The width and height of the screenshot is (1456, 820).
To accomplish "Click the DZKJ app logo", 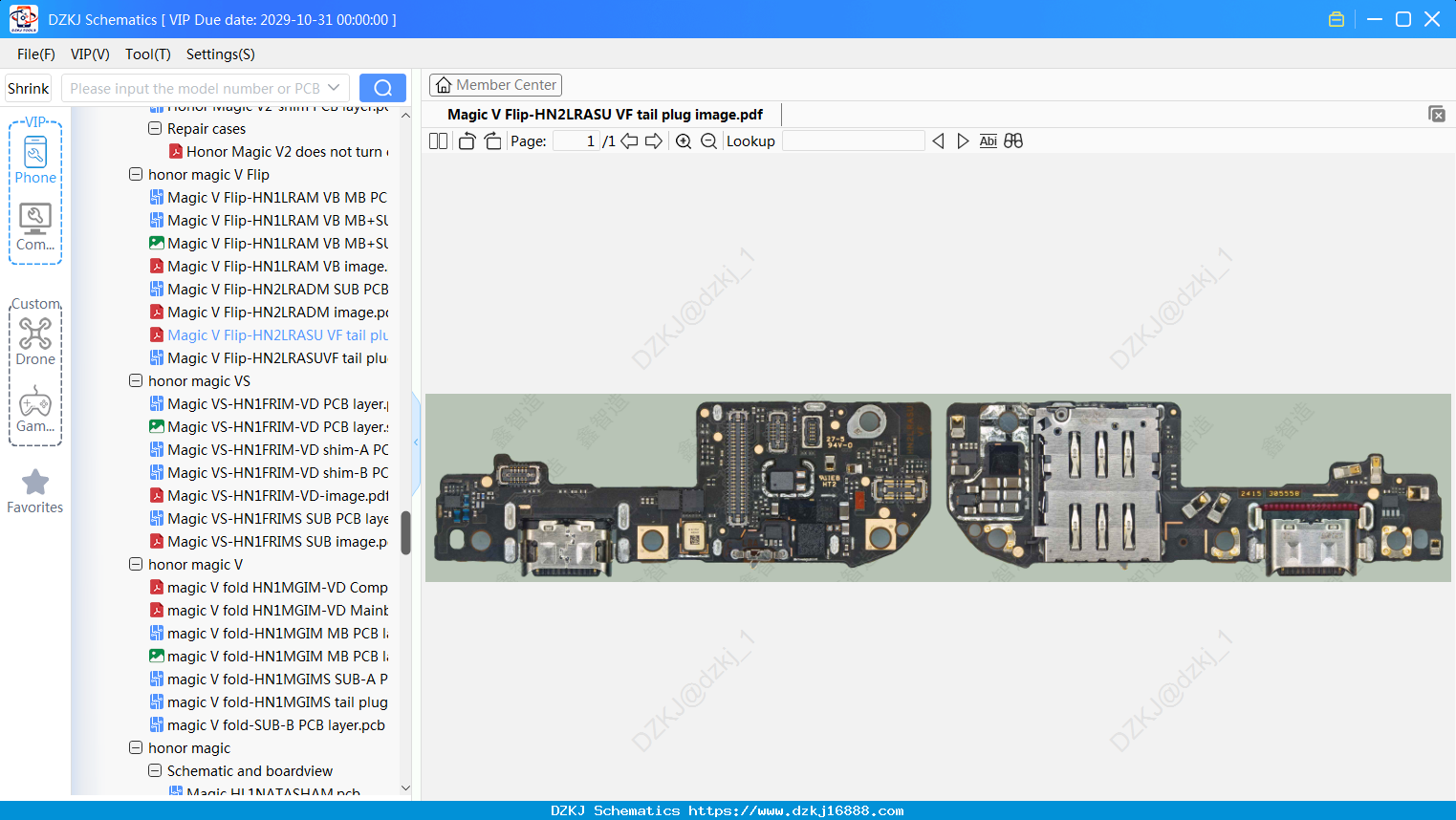I will (x=23, y=19).
